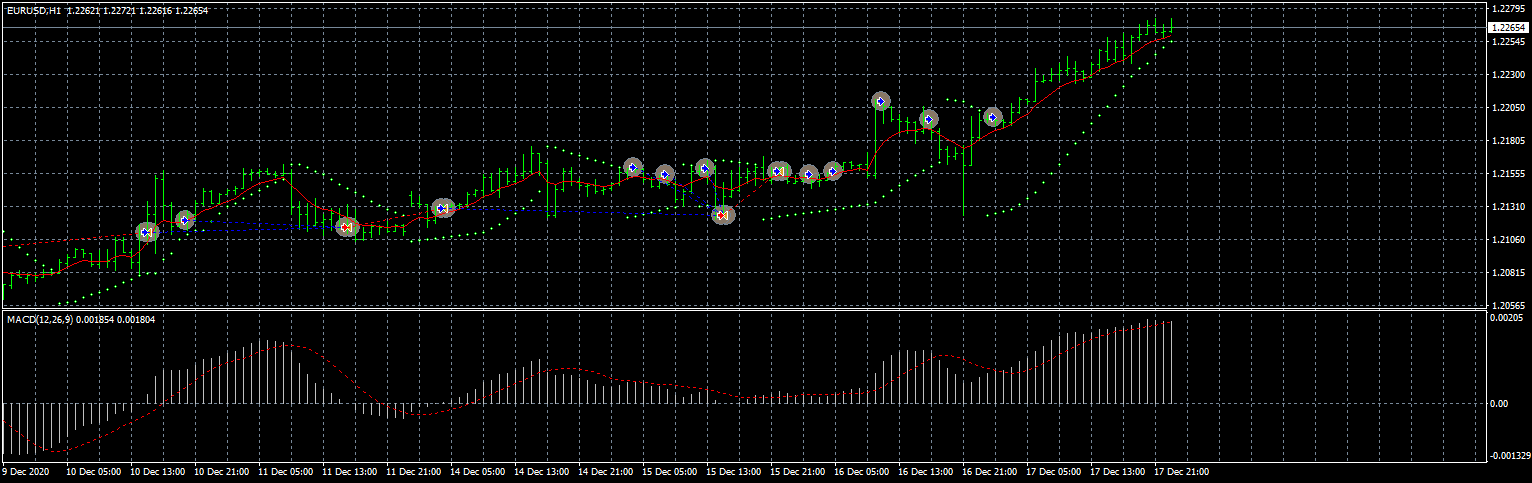Click the 10 Dec 05:00 time label
The width and height of the screenshot is (1532, 483).
pos(93,470)
